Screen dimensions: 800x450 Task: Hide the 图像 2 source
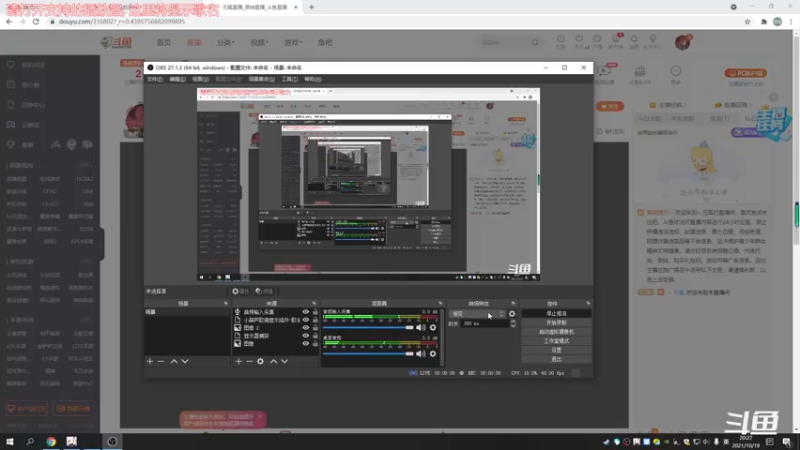(x=306, y=328)
